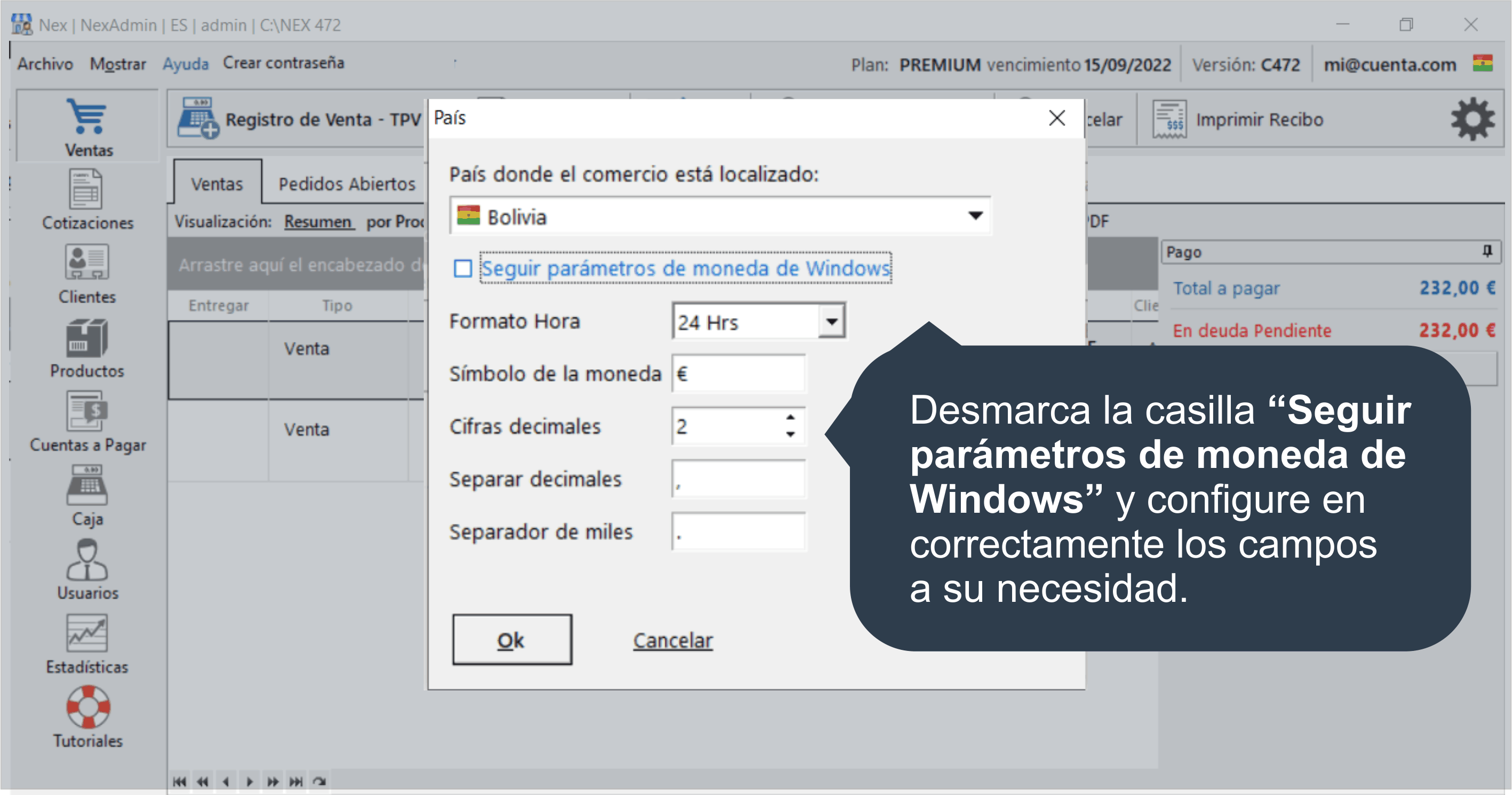The image size is (1512, 795).
Task: Click the settings gear icon
Action: click(1472, 119)
